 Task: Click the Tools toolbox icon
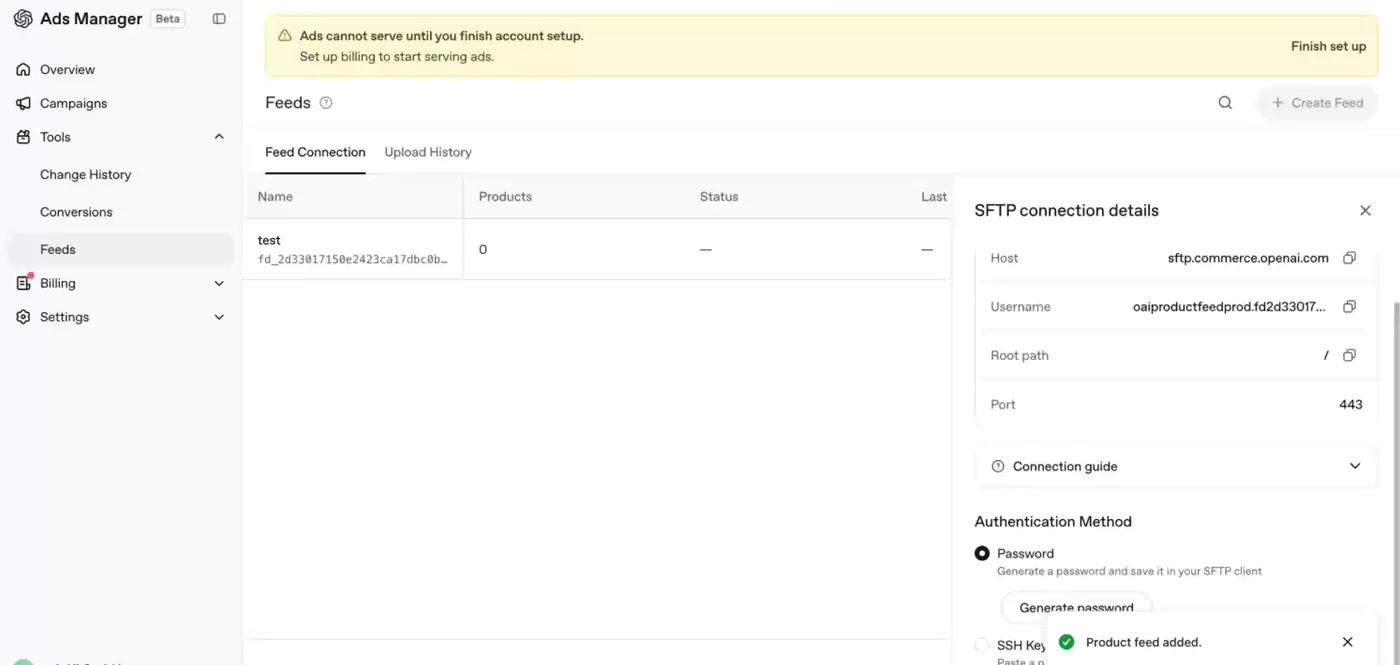[23, 137]
